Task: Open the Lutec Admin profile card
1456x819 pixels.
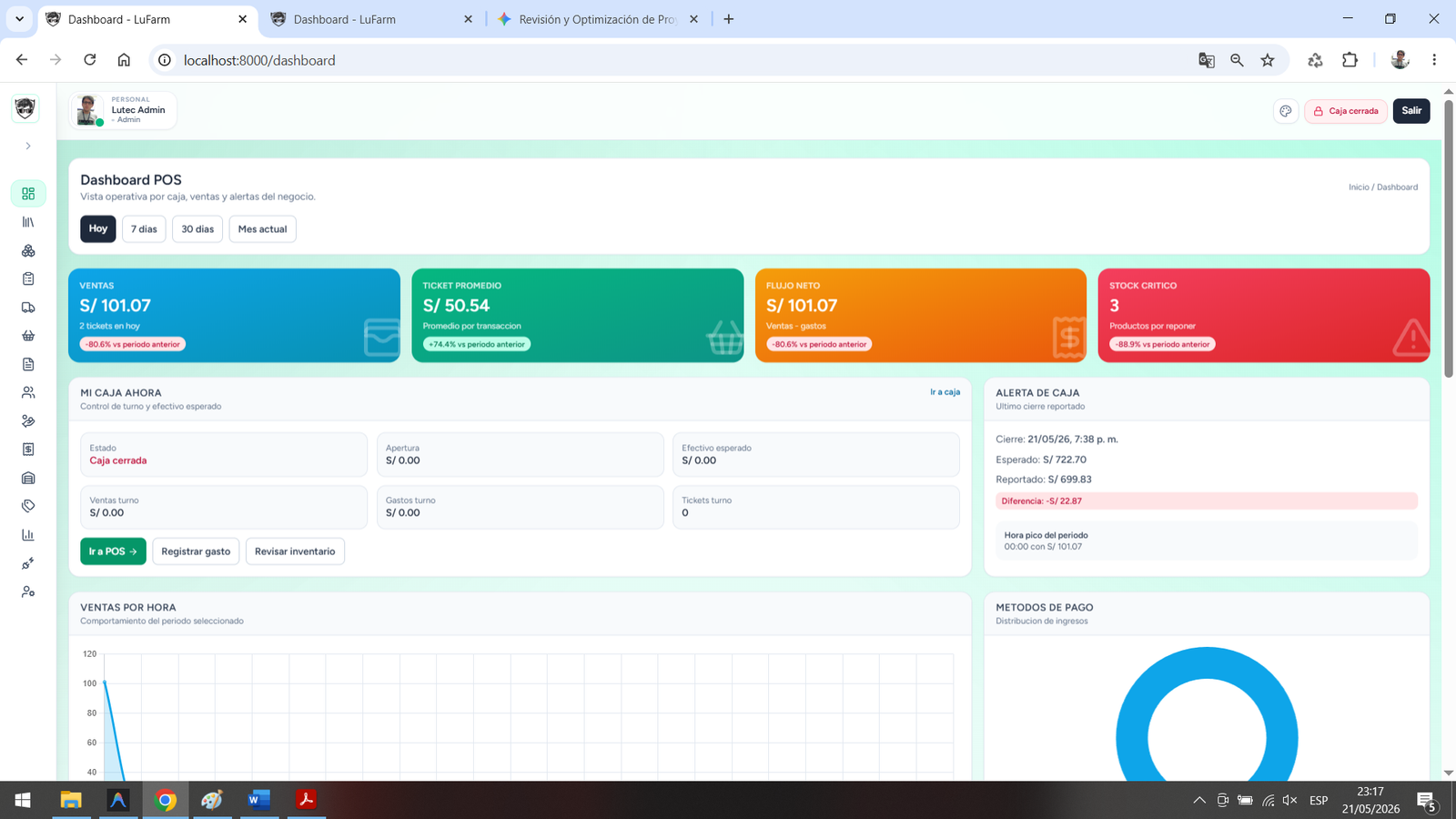Action: [123, 110]
